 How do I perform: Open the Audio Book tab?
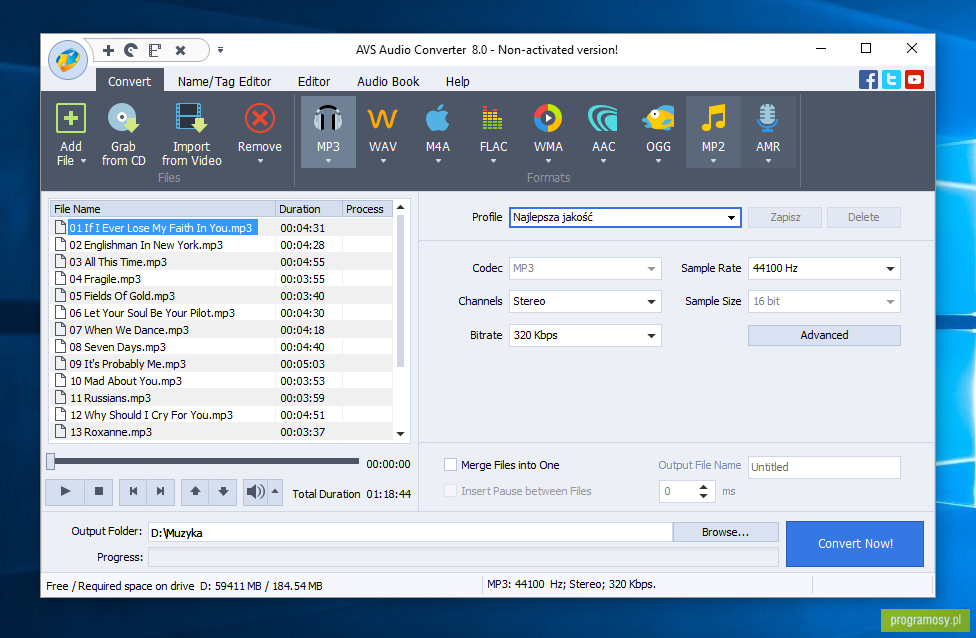(x=388, y=82)
